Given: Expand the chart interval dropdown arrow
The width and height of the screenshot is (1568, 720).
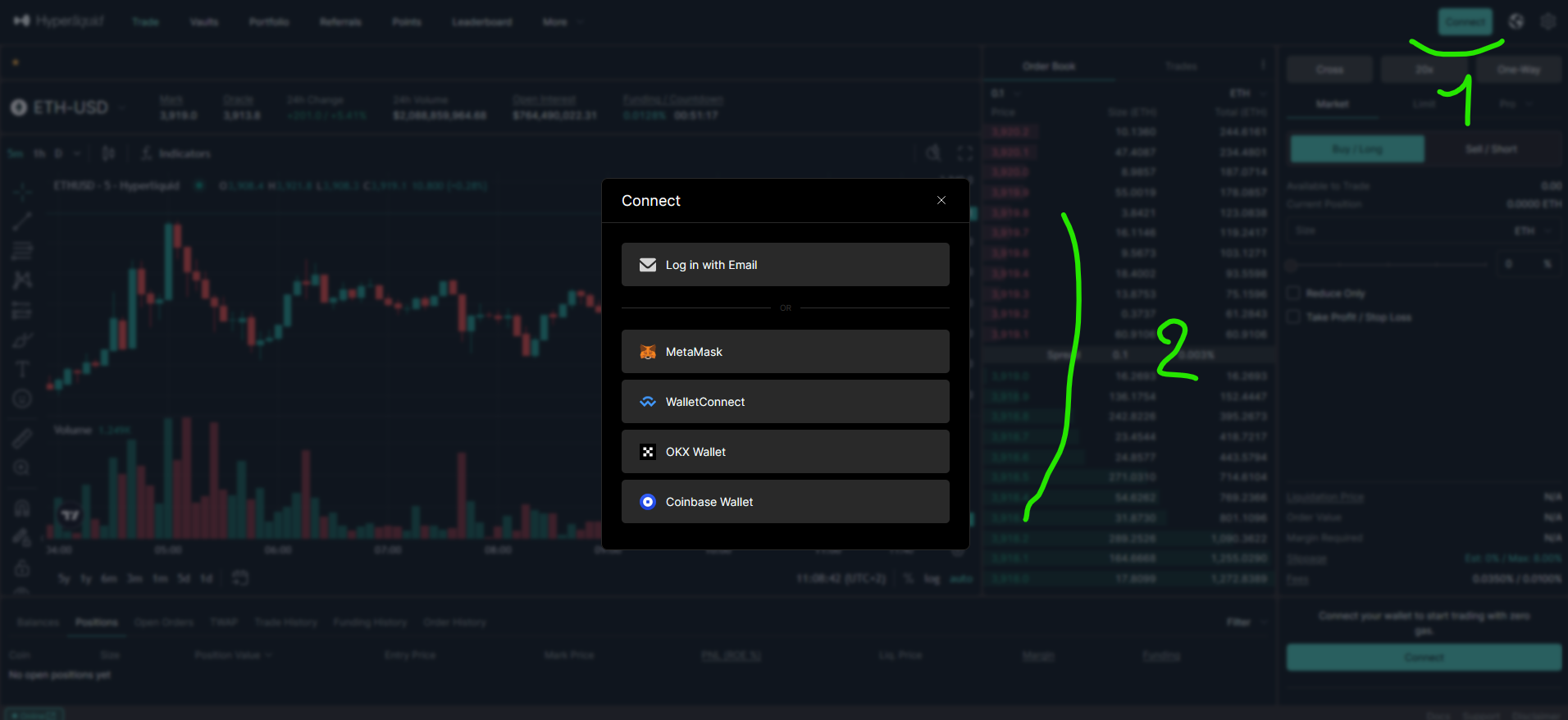Looking at the screenshot, I should [77, 153].
